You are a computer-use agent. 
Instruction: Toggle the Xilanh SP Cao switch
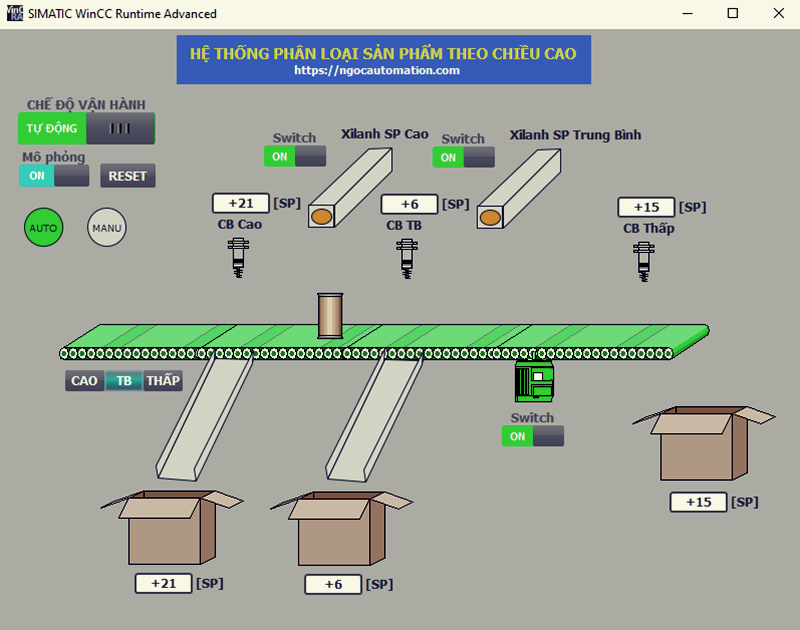[x=295, y=156]
